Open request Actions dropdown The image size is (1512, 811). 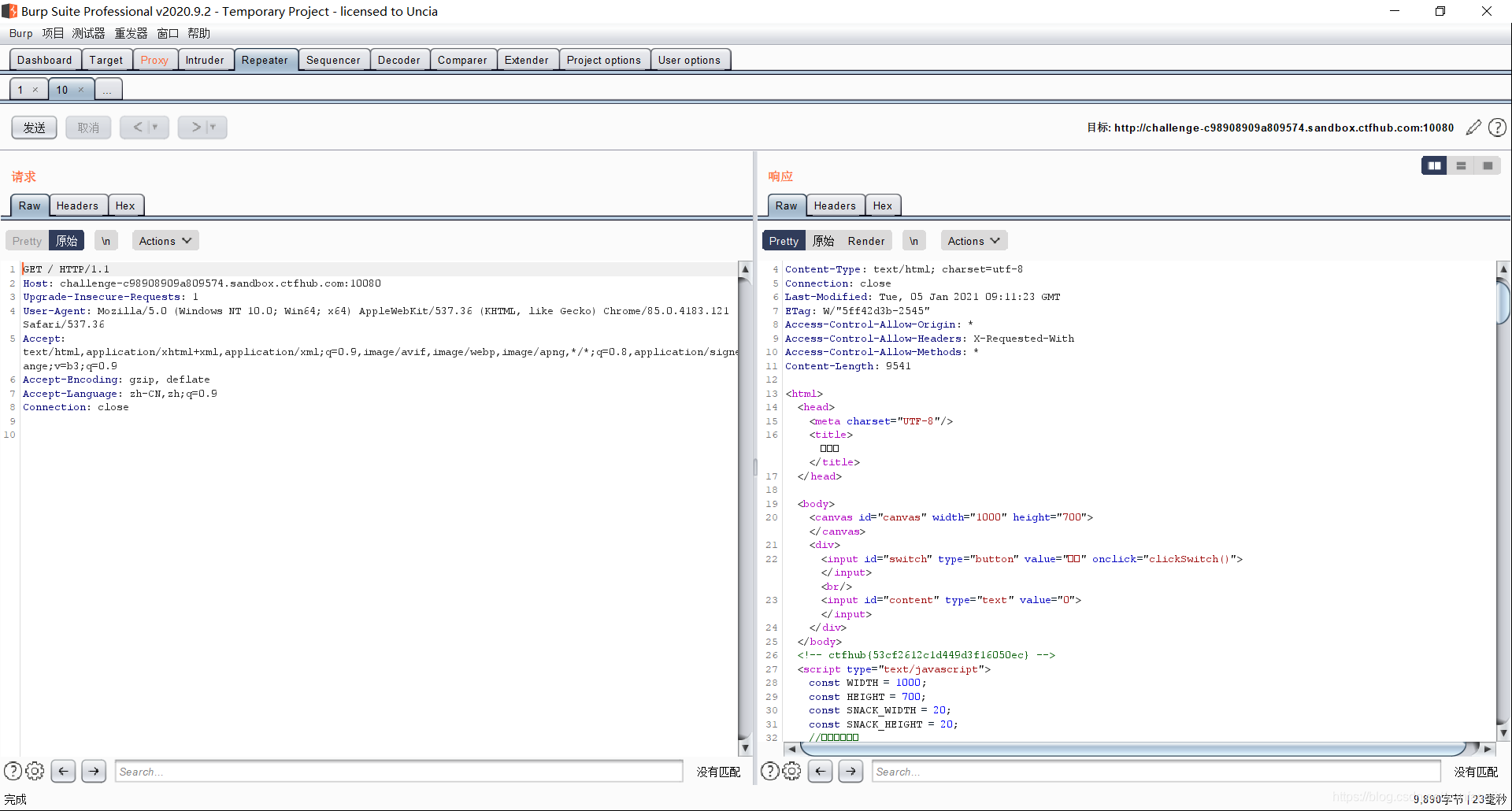165,241
